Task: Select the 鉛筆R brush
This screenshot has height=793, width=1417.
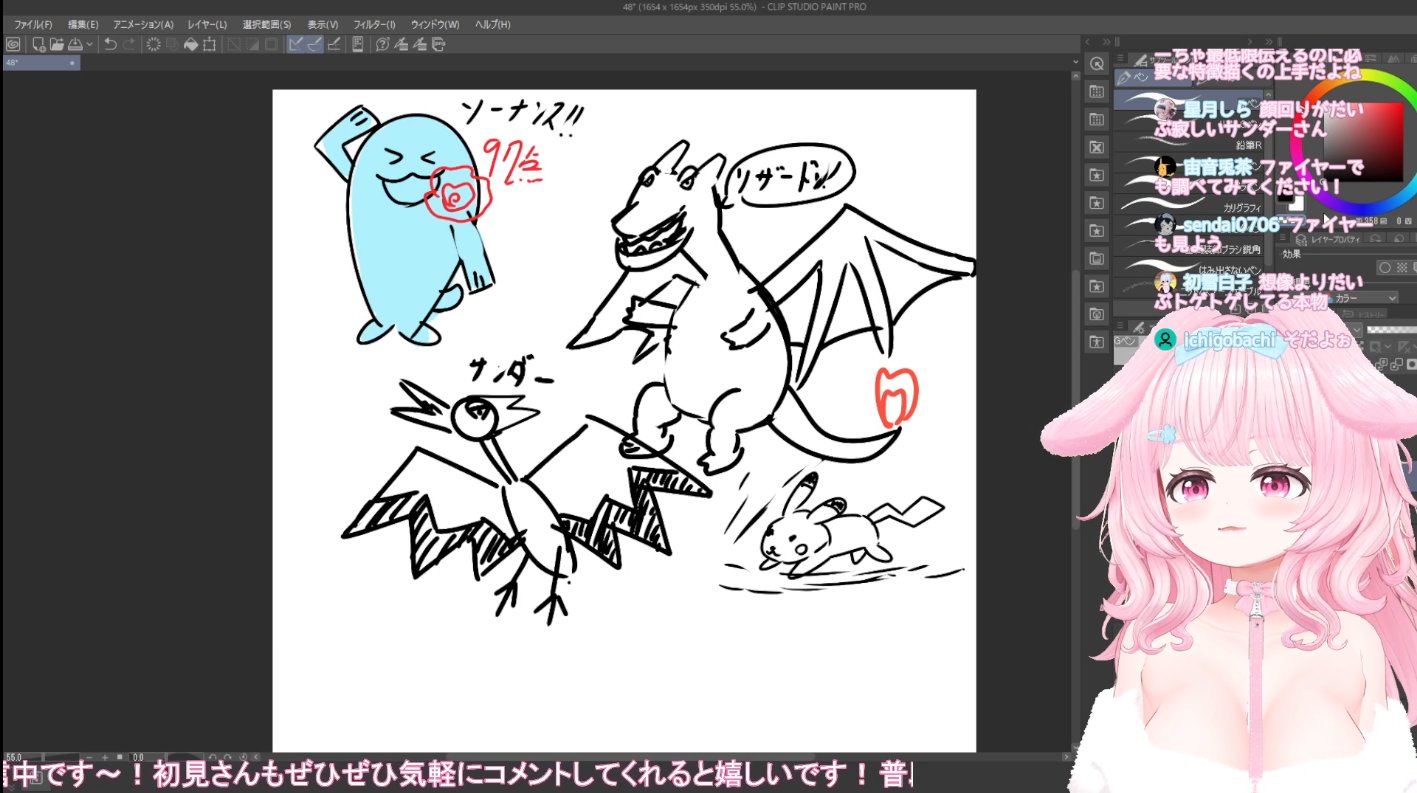Action: pos(1188,142)
